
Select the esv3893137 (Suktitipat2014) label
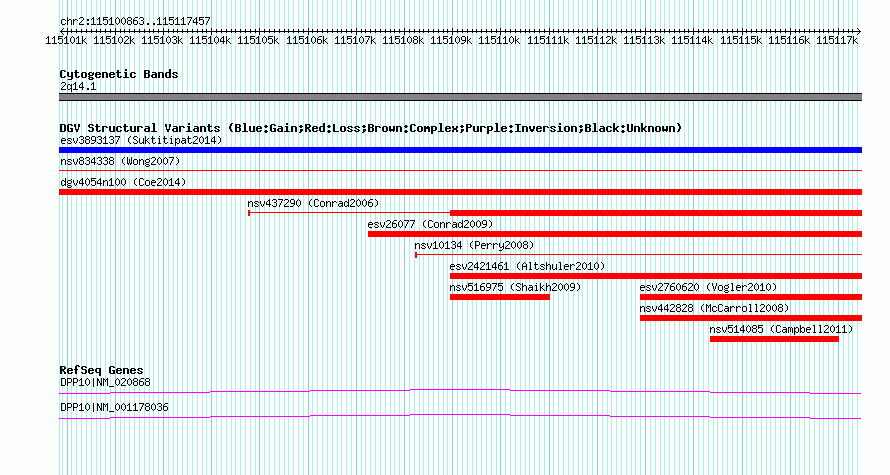pos(141,140)
